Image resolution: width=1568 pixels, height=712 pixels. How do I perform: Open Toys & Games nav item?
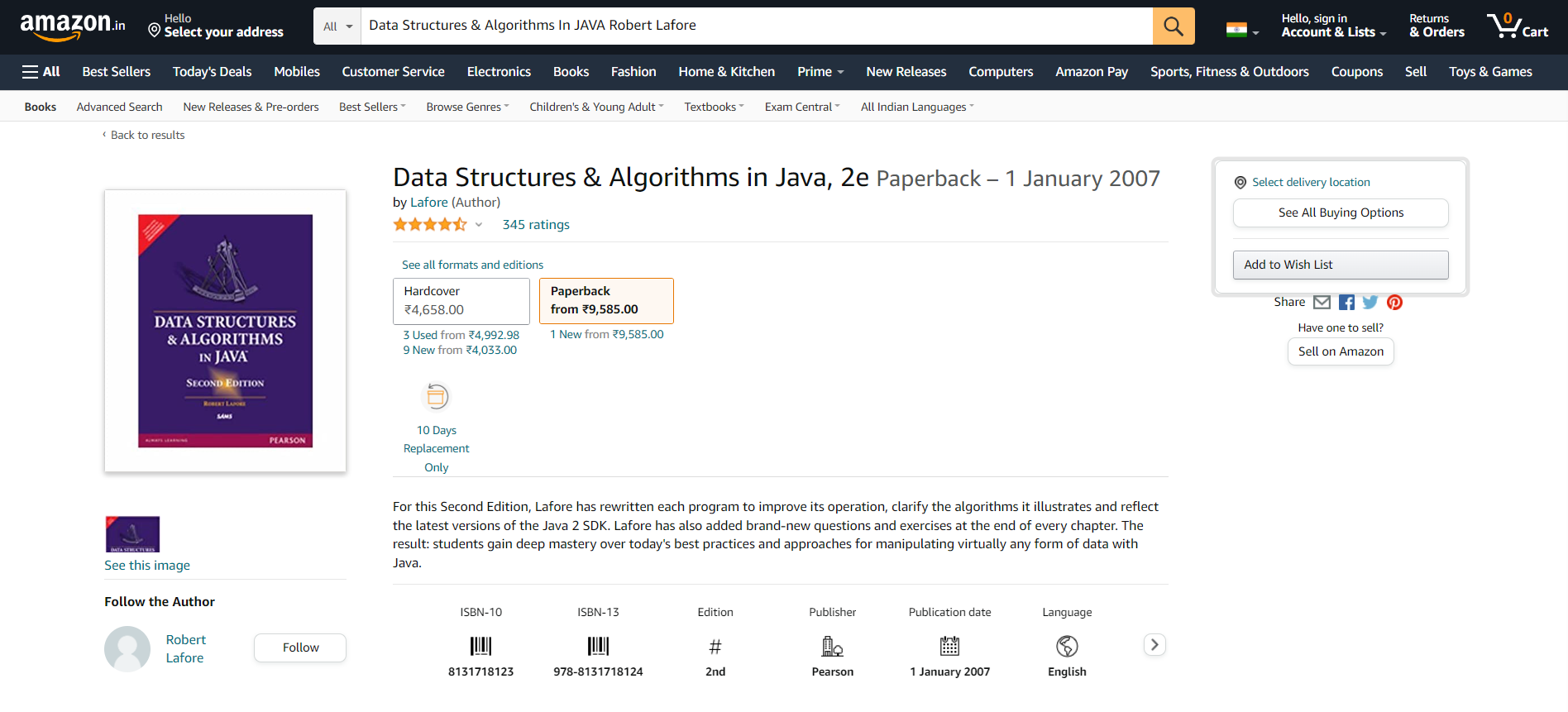tap(1490, 72)
